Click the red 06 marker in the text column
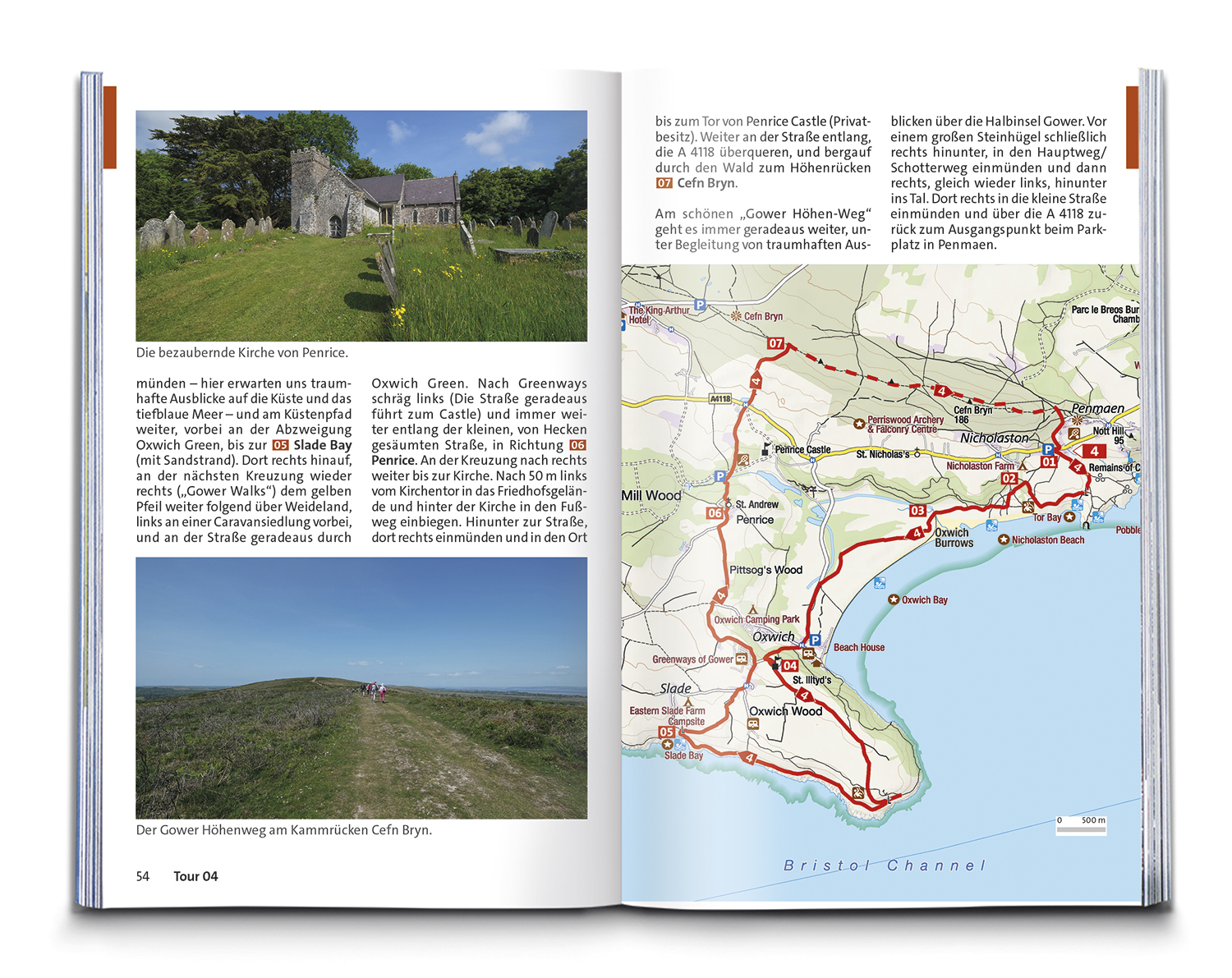The width and height of the screenshot is (1232, 978). tap(578, 445)
